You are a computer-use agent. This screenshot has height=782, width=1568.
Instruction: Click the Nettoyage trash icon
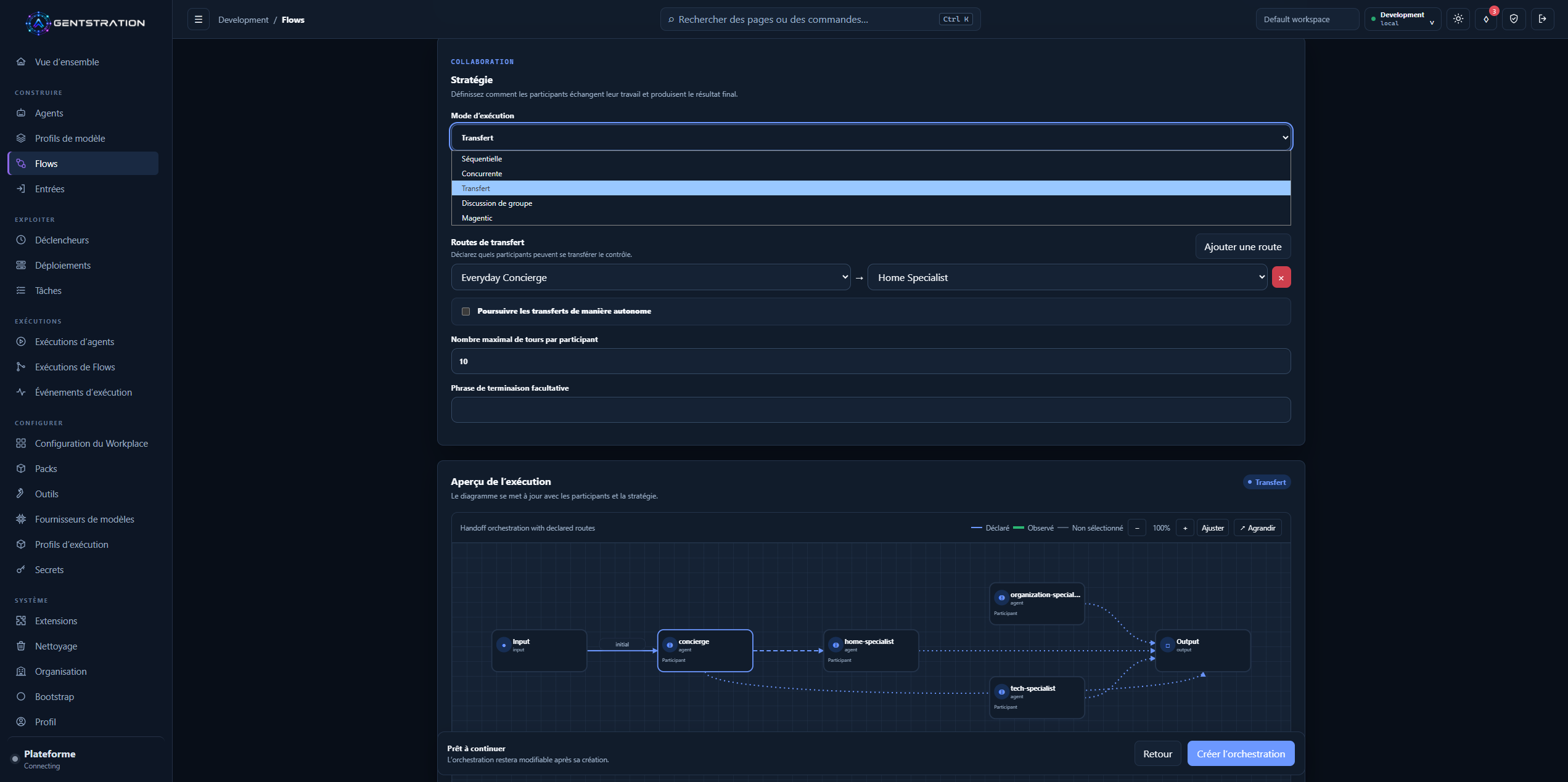pos(21,646)
